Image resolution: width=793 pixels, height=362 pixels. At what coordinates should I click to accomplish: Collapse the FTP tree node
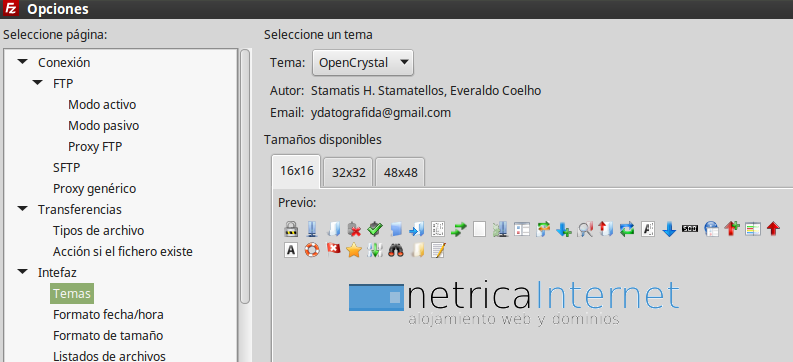pos(37,82)
